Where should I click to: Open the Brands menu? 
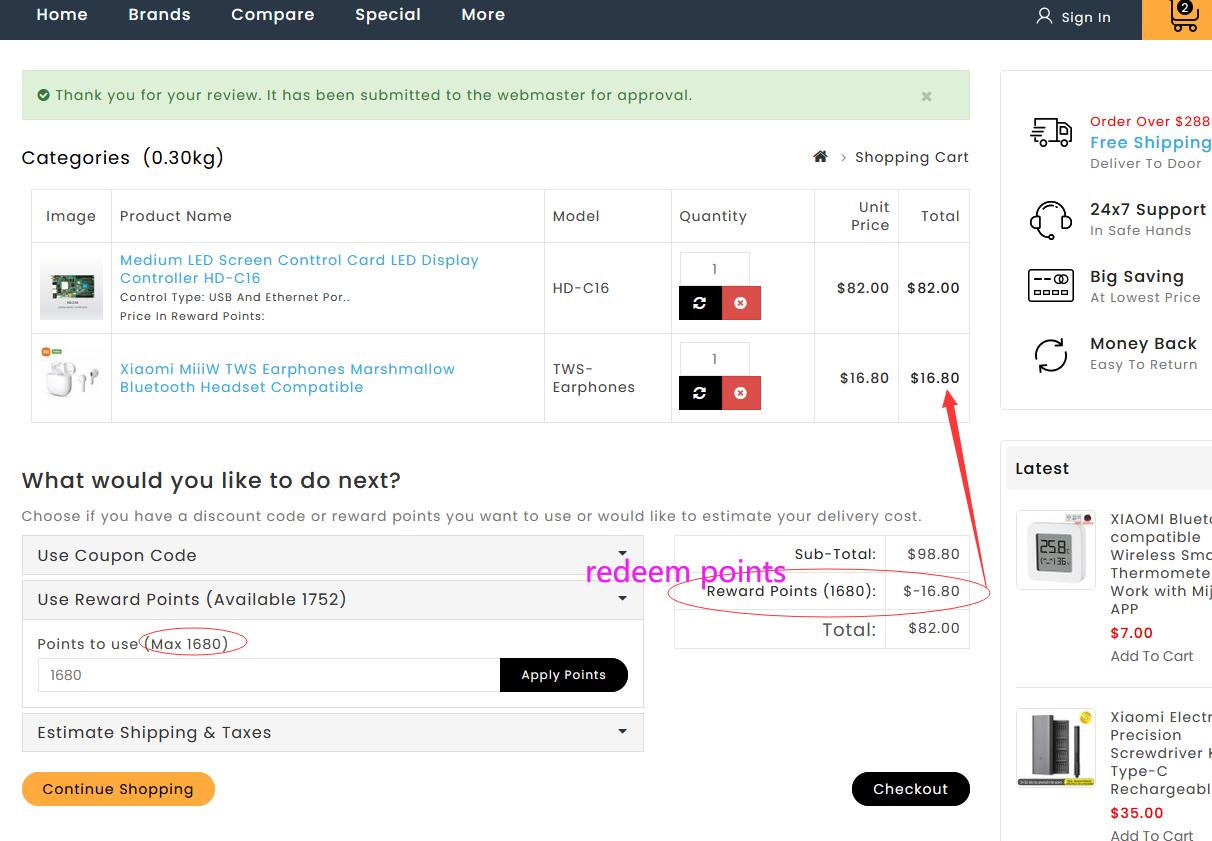coord(159,15)
